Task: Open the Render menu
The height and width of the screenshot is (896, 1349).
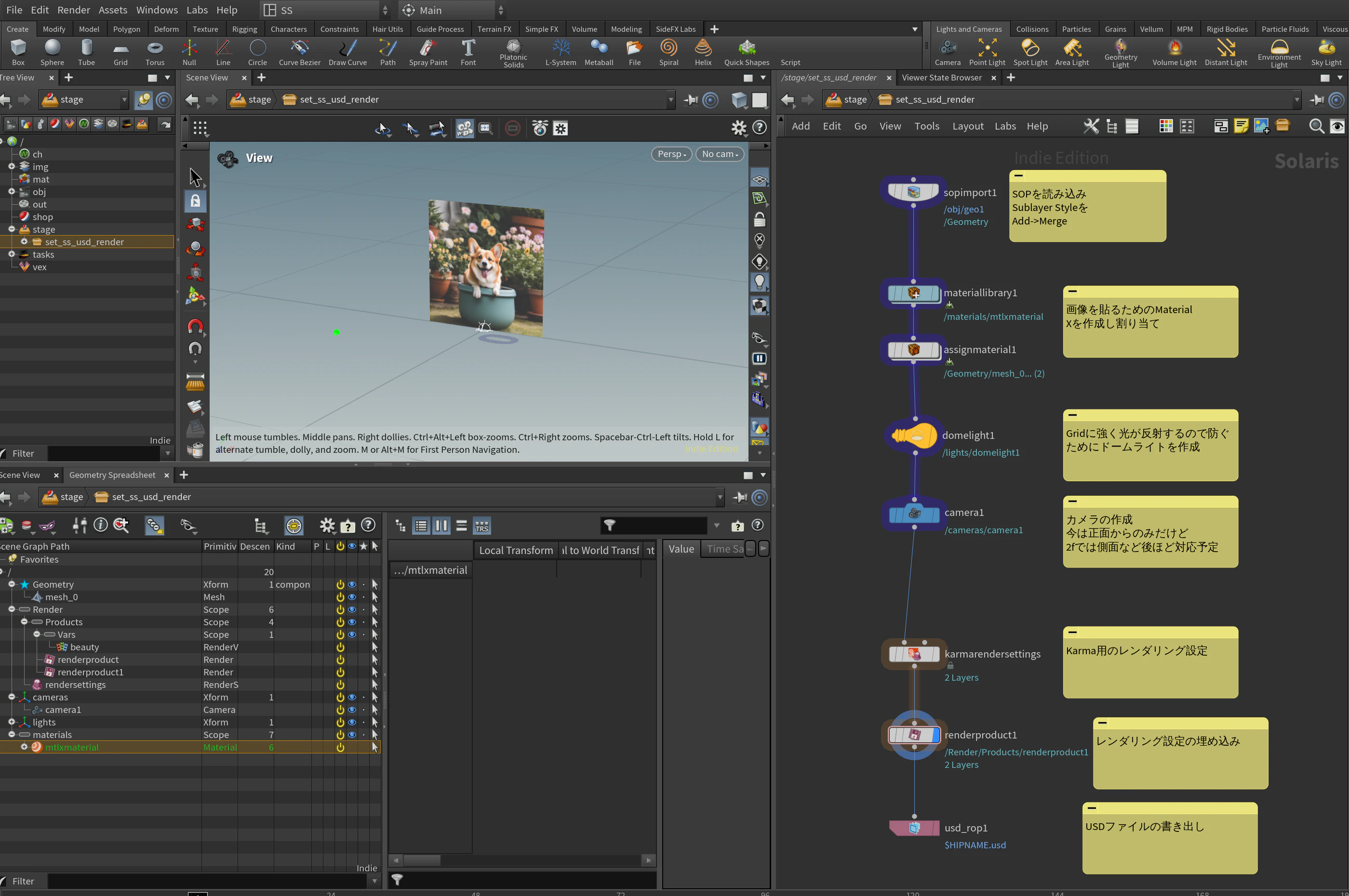Action: [x=74, y=10]
